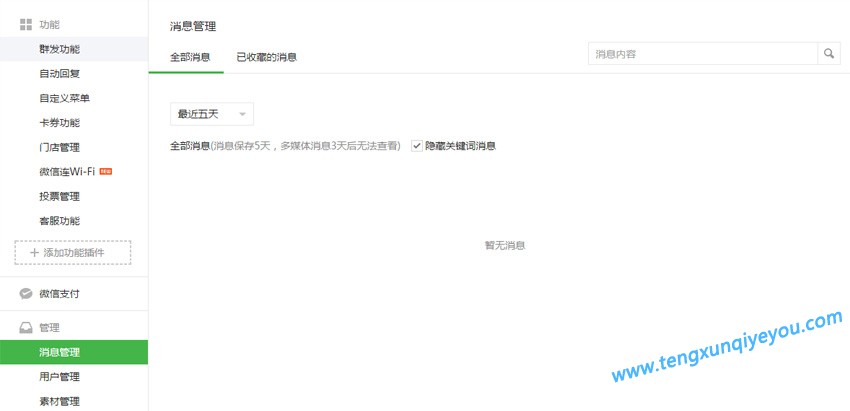The height and width of the screenshot is (411, 850).
Task: Click the 功能 grid icon
Action: click(x=25, y=24)
